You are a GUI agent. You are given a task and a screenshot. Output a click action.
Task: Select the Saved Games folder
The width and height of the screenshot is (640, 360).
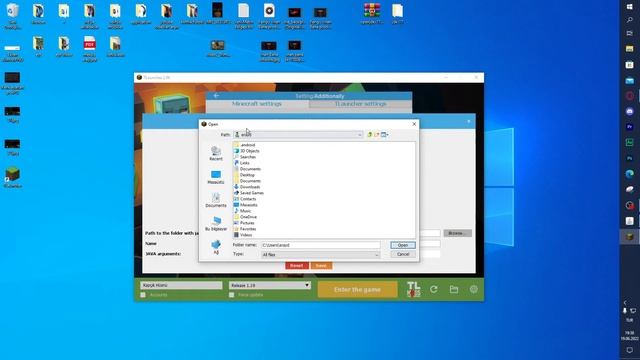point(249,193)
